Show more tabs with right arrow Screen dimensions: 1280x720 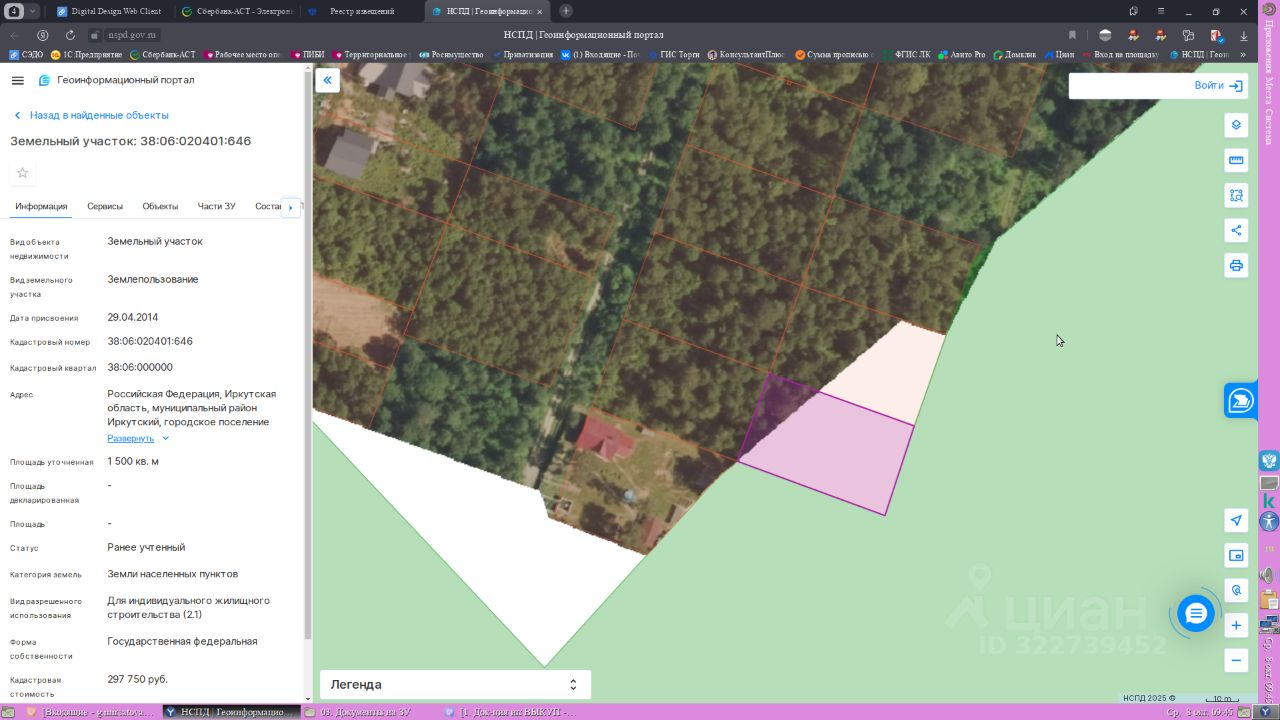pos(290,207)
